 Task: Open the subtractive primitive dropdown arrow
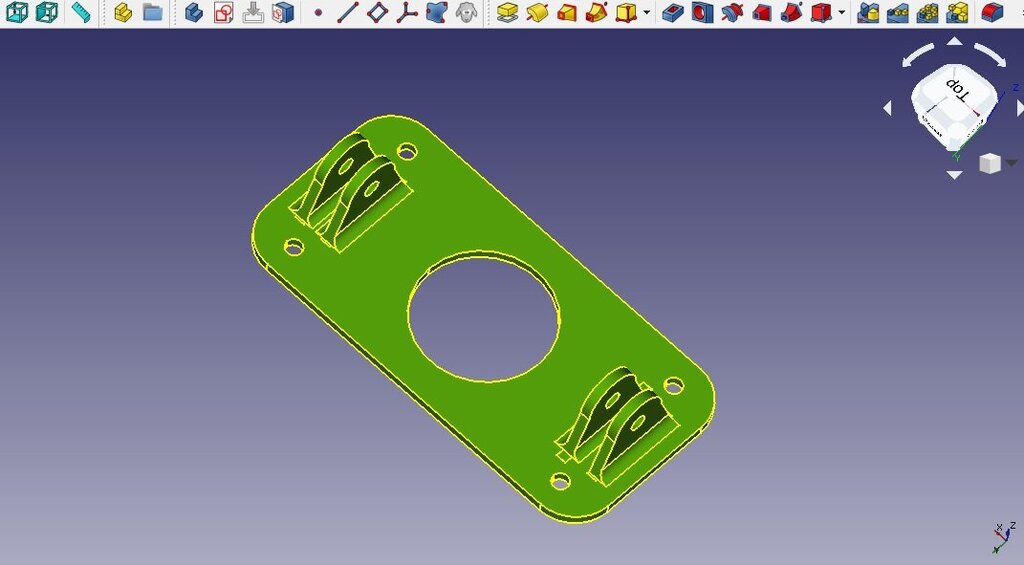tap(842, 14)
